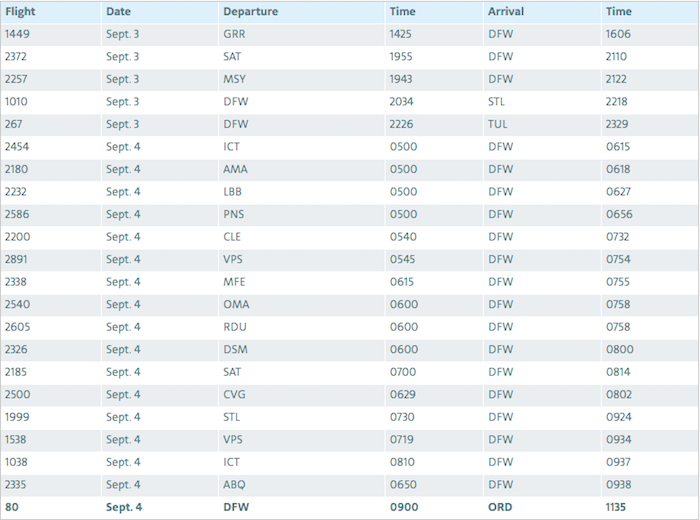The image size is (700, 520).
Task: Select flight number 1538
Action: (x=15, y=440)
